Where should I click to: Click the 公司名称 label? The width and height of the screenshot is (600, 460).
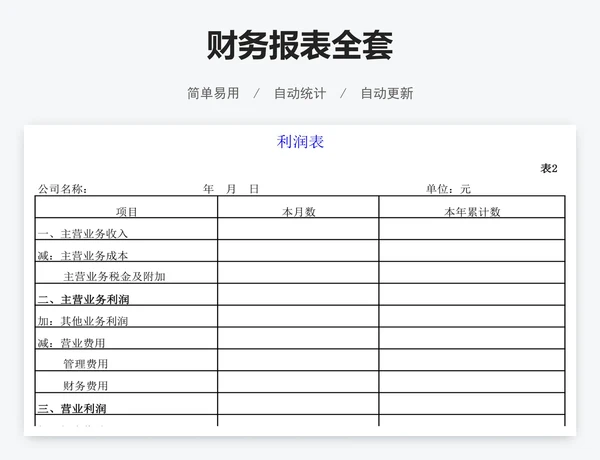coord(63,189)
